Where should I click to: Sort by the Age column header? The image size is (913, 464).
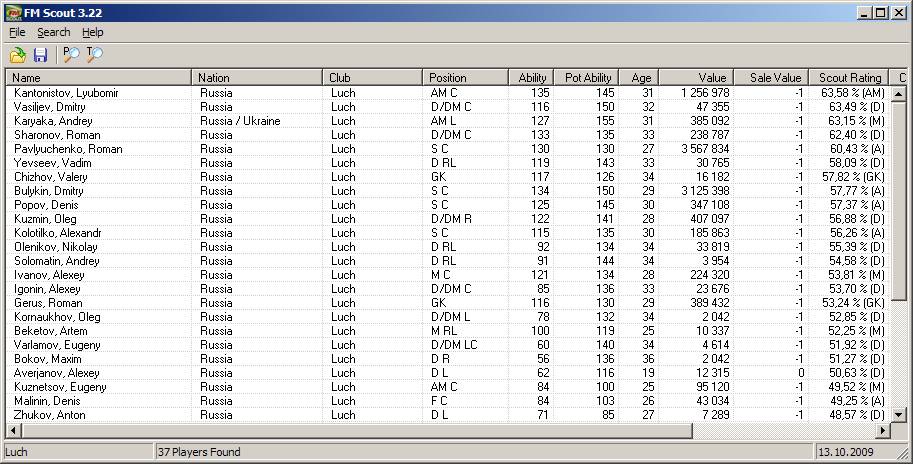coord(639,77)
